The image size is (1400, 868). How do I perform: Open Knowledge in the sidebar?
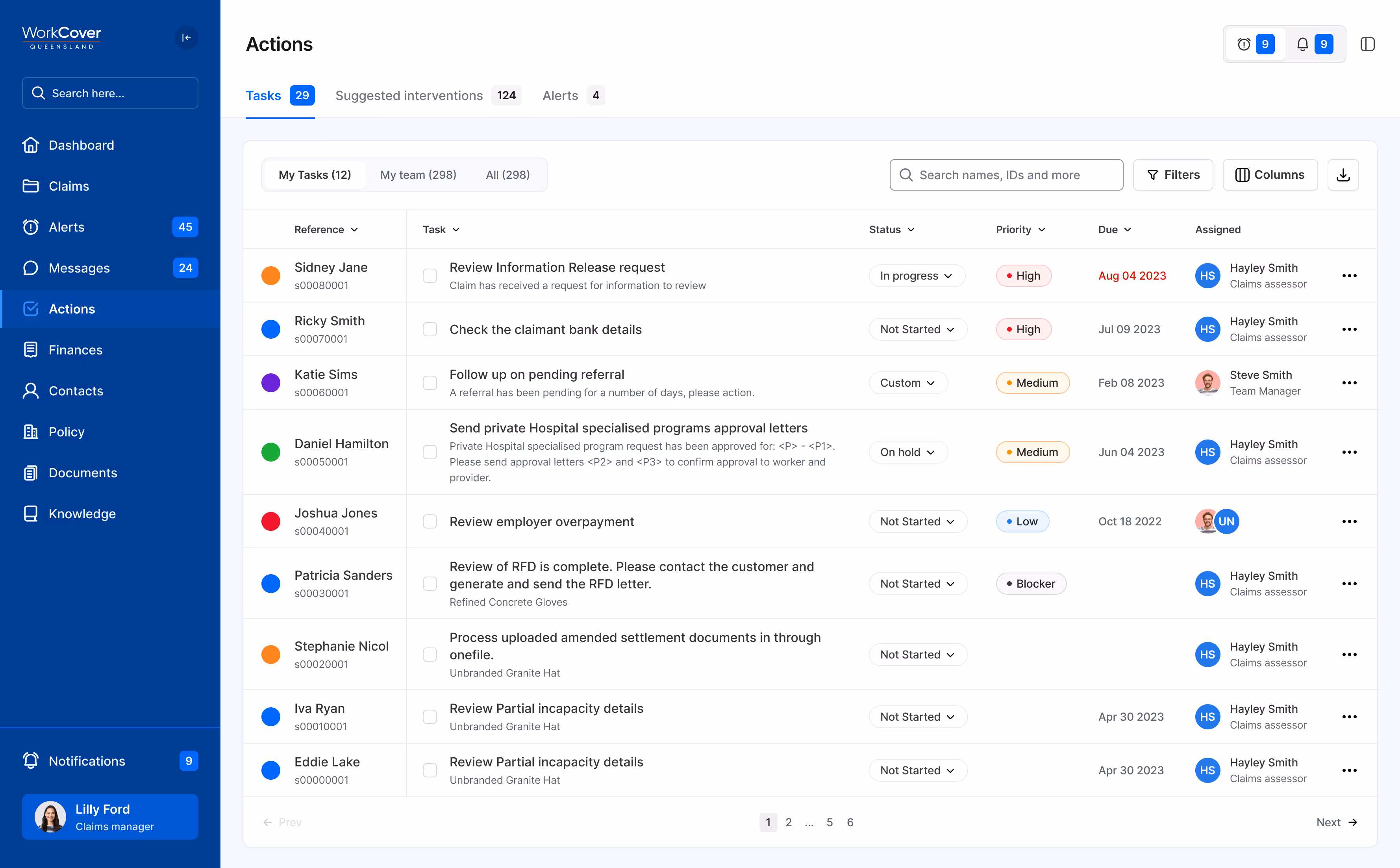pos(69,513)
